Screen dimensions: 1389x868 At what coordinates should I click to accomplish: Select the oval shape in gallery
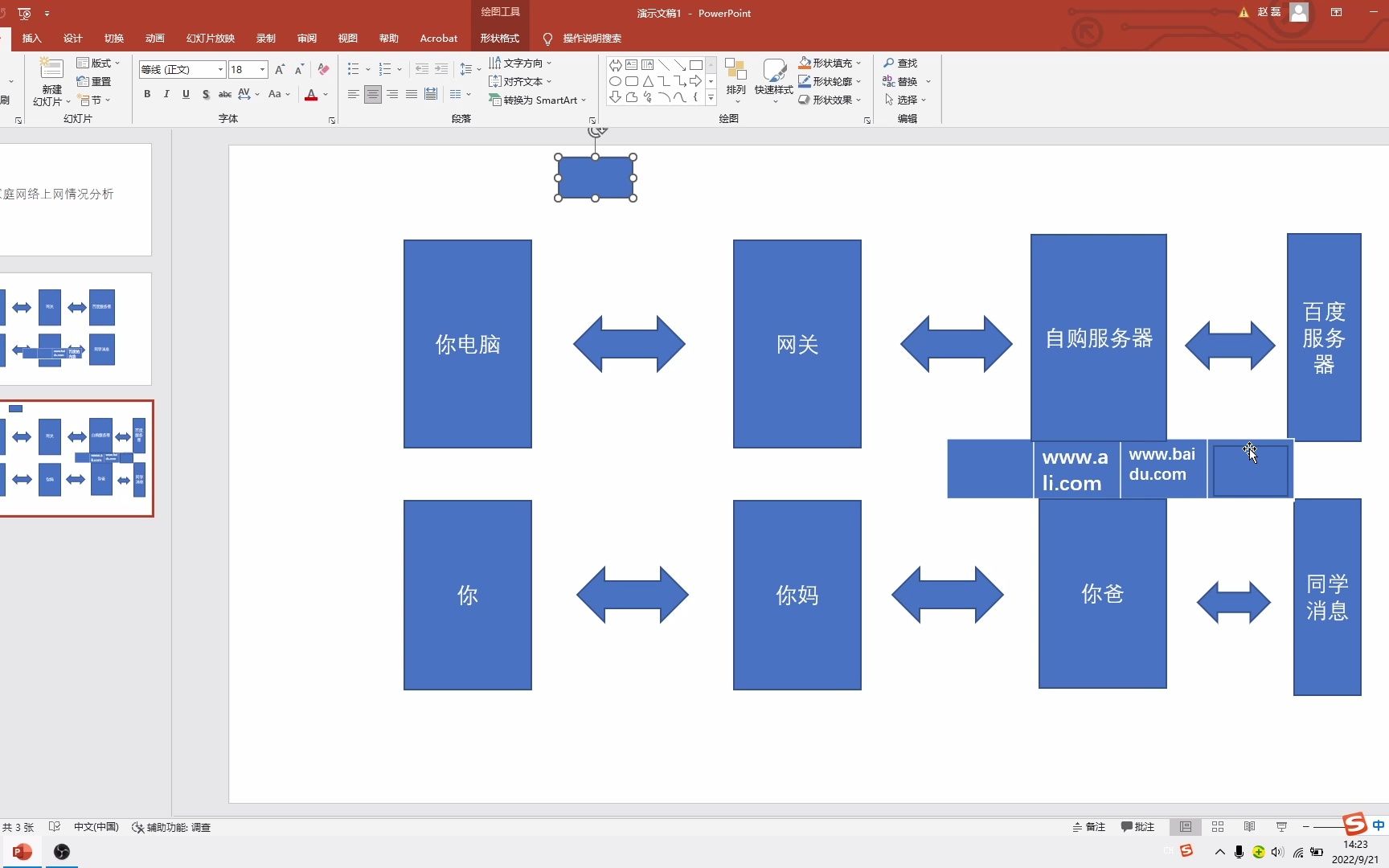[615, 81]
